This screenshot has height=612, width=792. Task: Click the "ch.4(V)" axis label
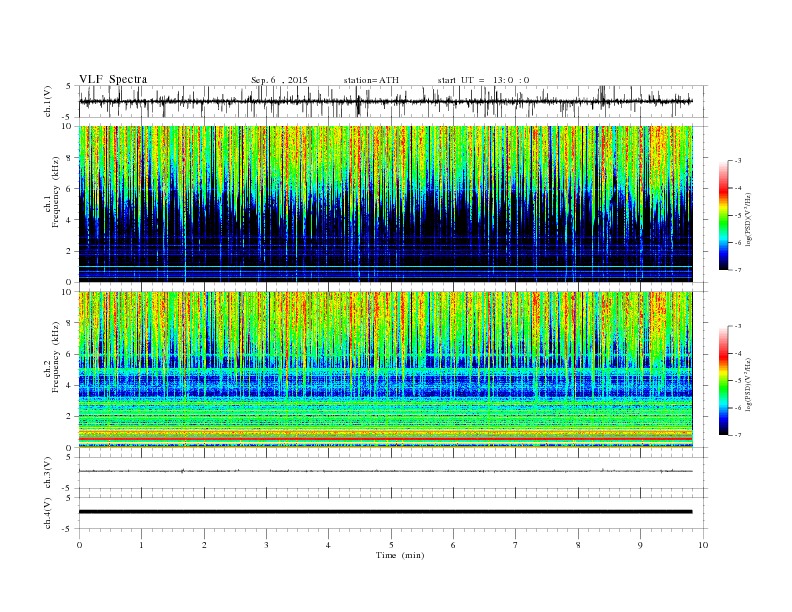[x=47, y=513]
